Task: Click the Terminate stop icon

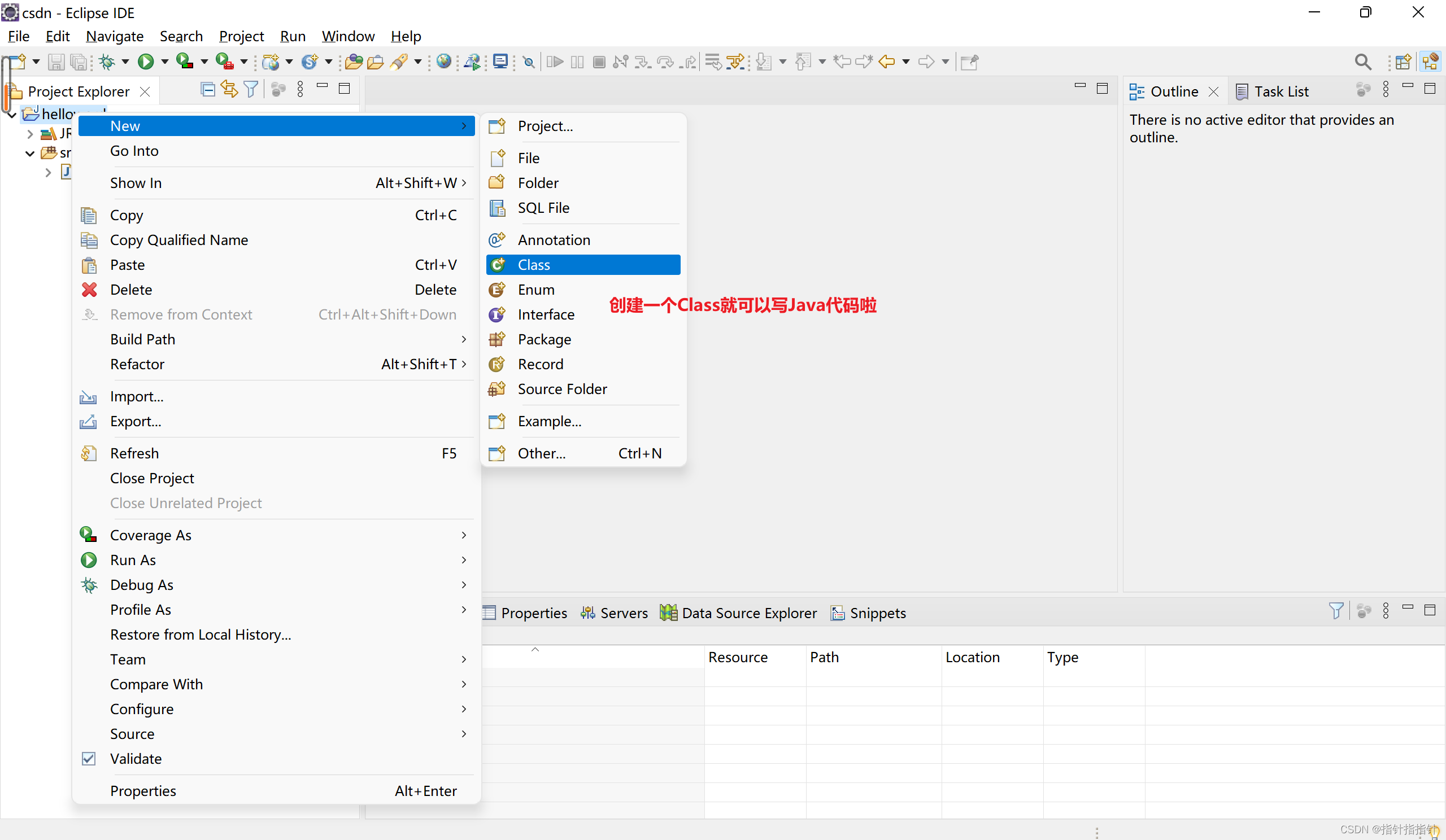Action: click(599, 62)
